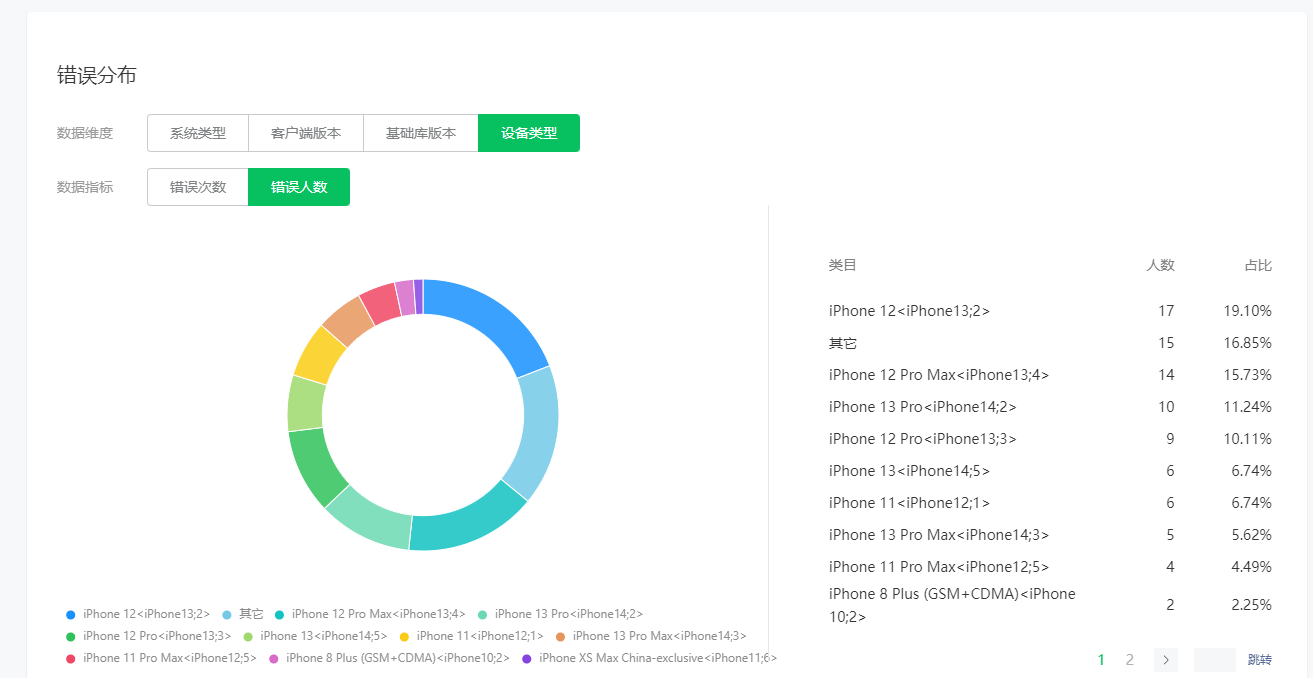Viewport: 1313px width, 678px height.
Task: Click the 错误分布 section title
Action: point(96,75)
